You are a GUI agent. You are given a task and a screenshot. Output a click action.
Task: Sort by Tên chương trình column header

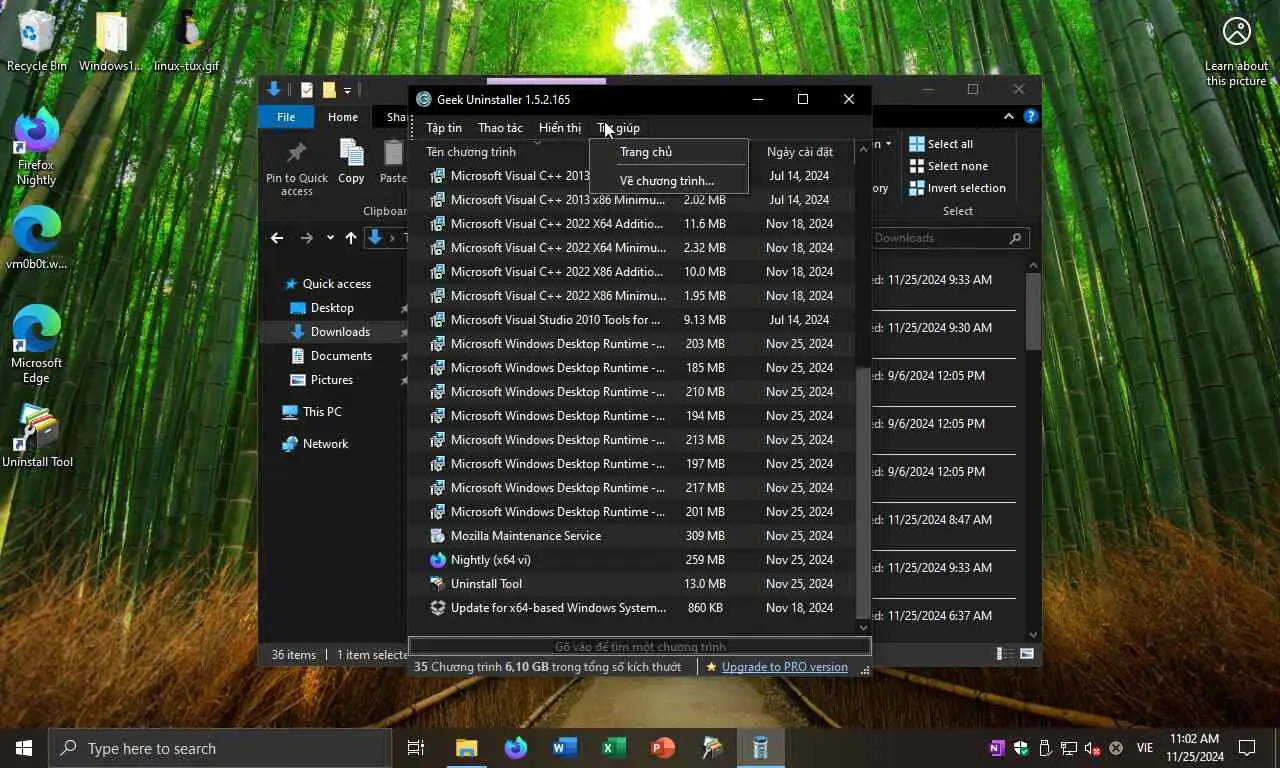pyautogui.click(x=471, y=152)
